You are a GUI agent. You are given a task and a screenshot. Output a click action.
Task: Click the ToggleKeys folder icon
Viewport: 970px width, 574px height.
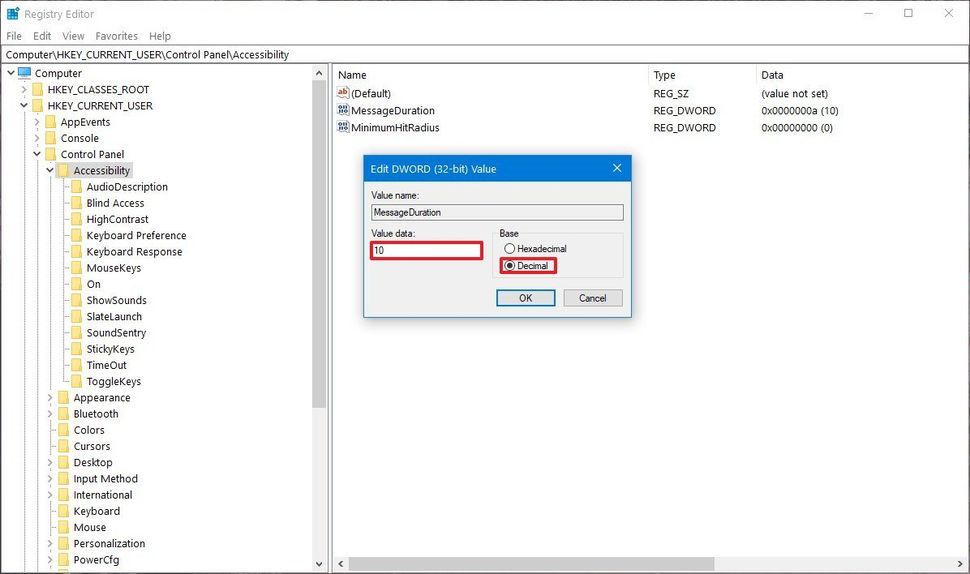coord(77,381)
